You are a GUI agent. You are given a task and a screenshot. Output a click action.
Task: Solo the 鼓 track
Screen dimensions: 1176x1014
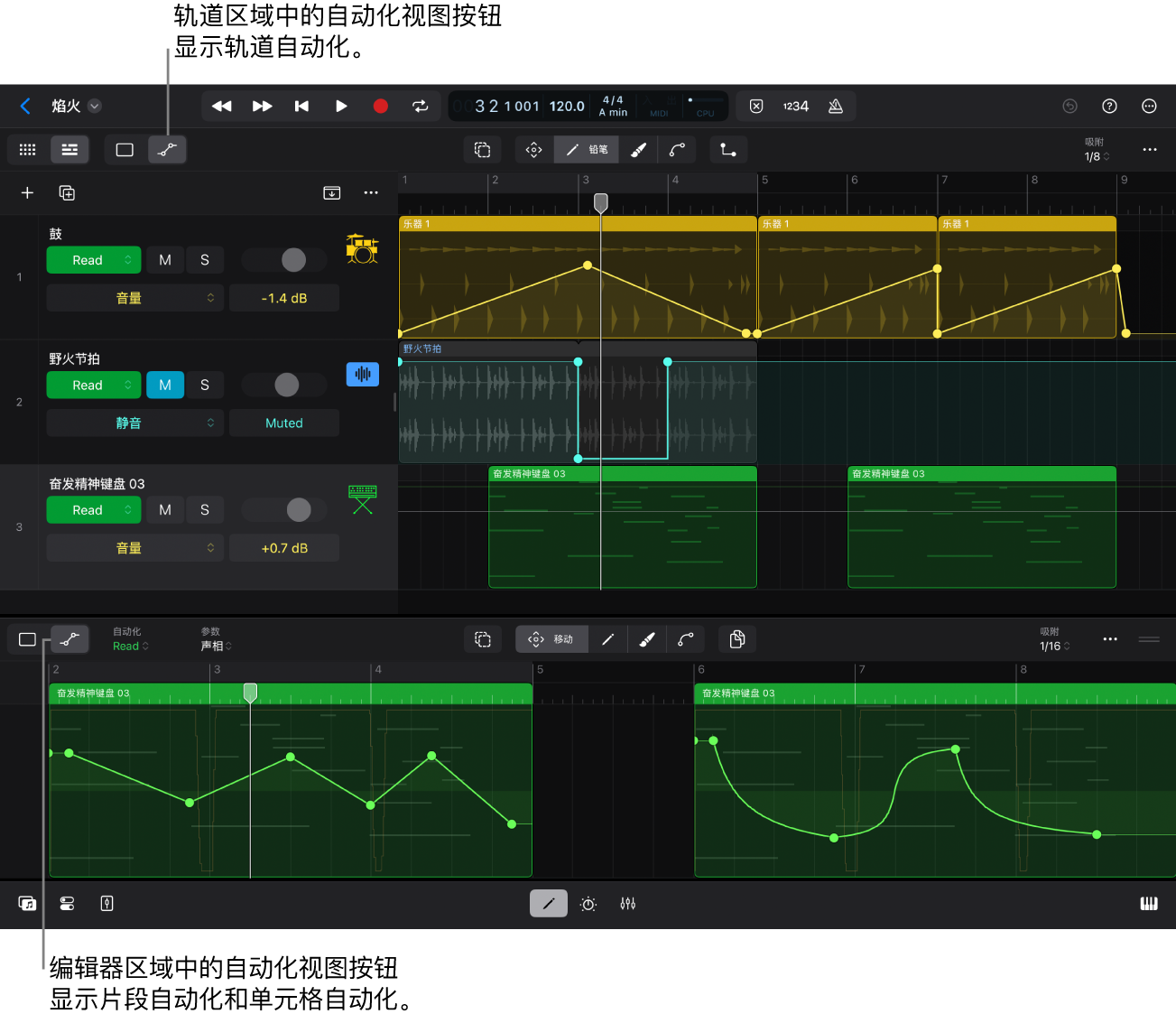(205, 260)
